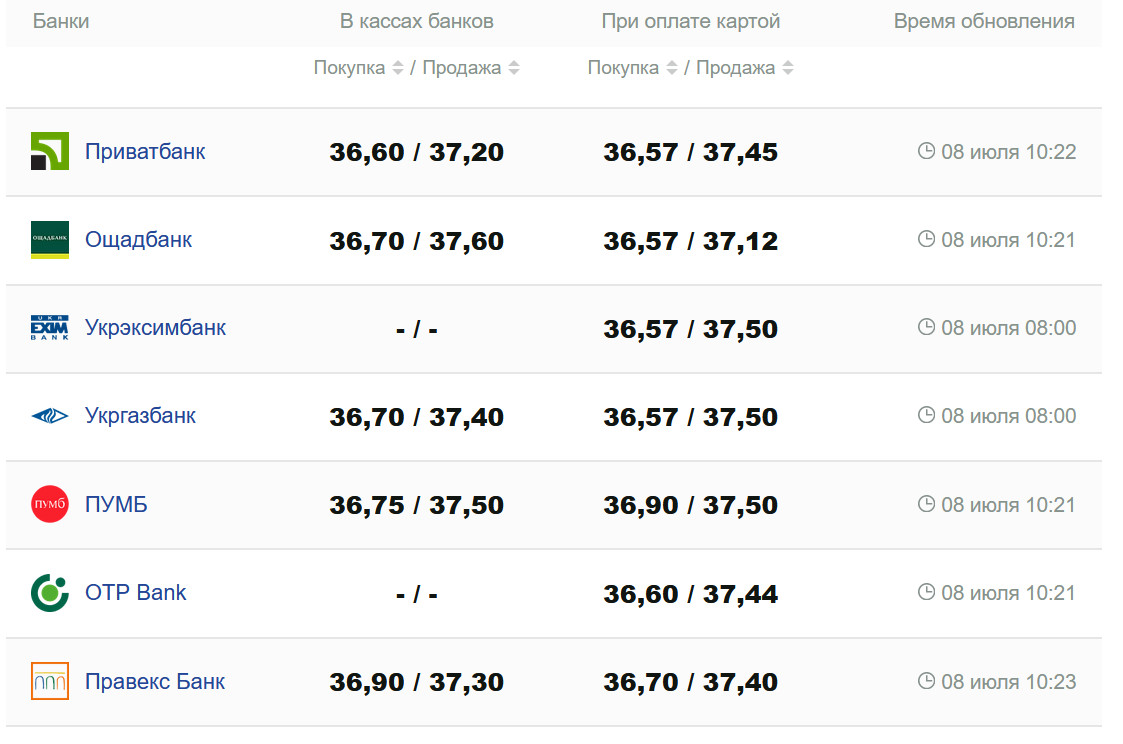This screenshot has height=744, width=1123.
Task: Open the ПУМБ bank link
Action: pos(116,505)
